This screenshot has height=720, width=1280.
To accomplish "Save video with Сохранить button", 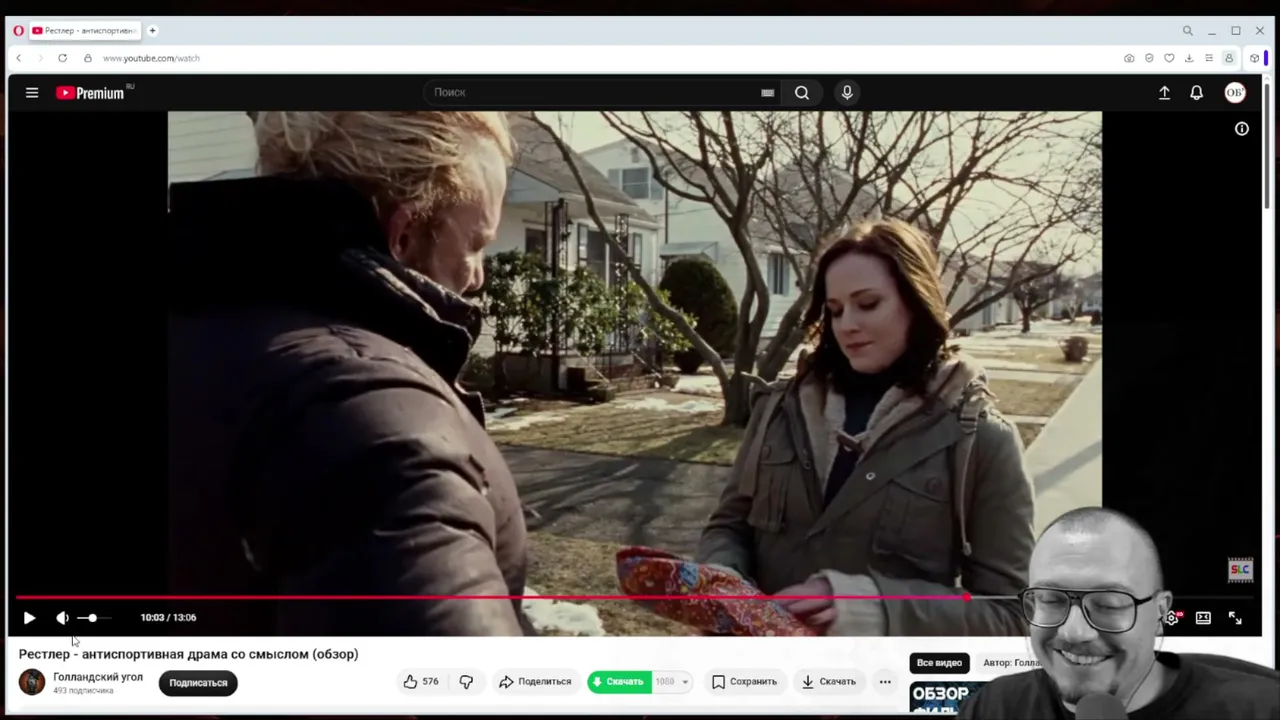I will pyautogui.click(x=744, y=682).
